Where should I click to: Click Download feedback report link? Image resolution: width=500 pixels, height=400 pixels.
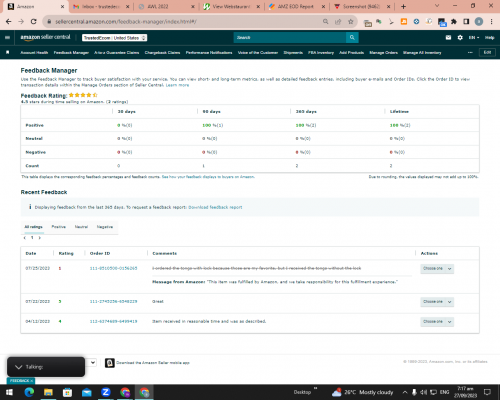point(215,207)
